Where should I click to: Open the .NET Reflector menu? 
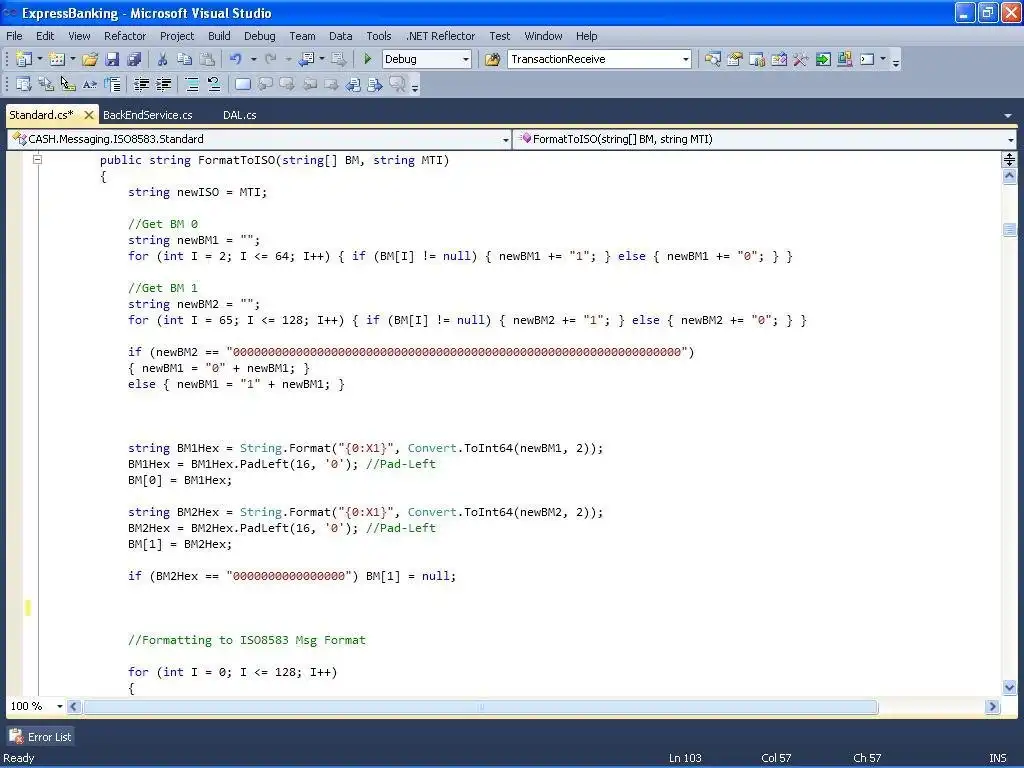(x=441, y=36)
